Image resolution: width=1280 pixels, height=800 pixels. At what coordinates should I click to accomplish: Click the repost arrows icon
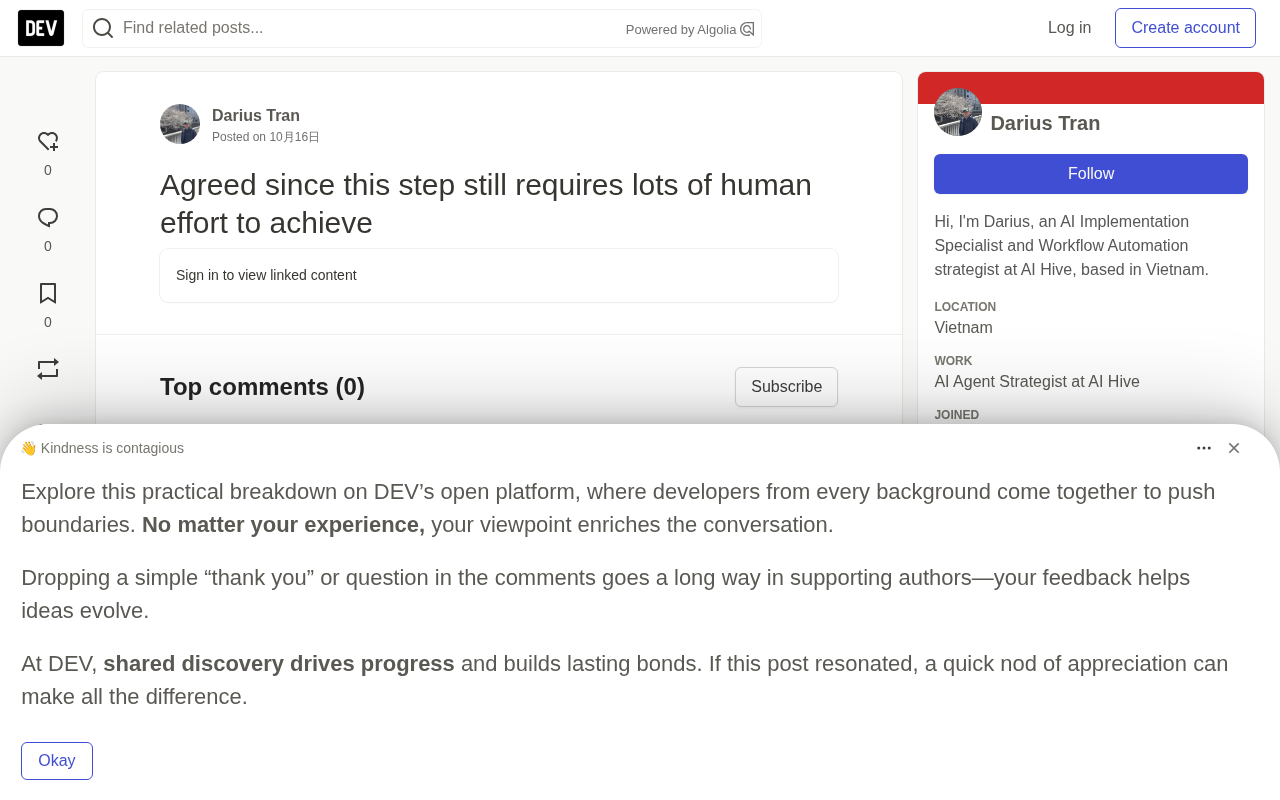pos(48,369)
